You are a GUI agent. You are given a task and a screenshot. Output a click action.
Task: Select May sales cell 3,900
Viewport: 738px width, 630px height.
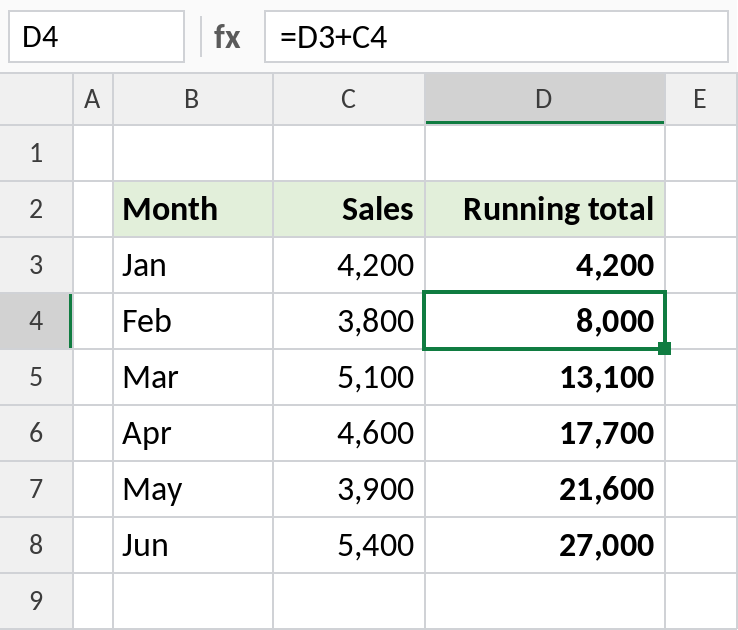pos(349,489)
